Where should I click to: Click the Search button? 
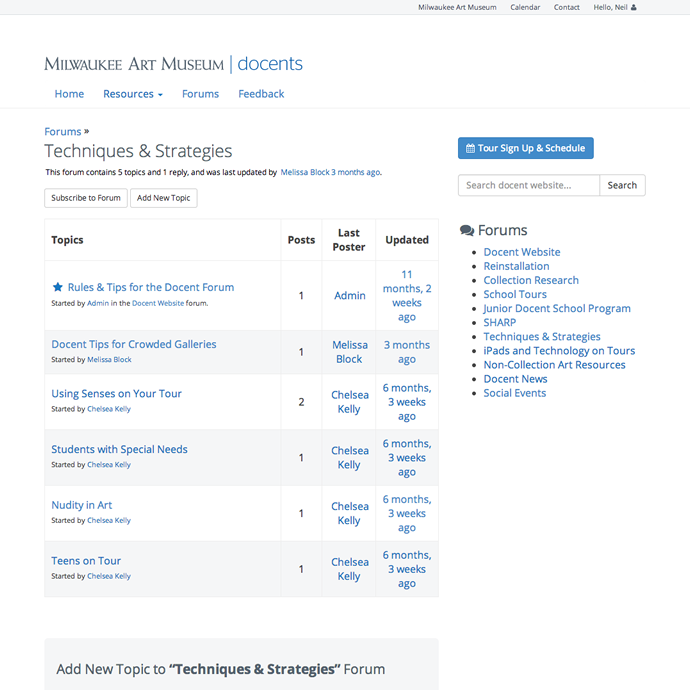(622, 185)
